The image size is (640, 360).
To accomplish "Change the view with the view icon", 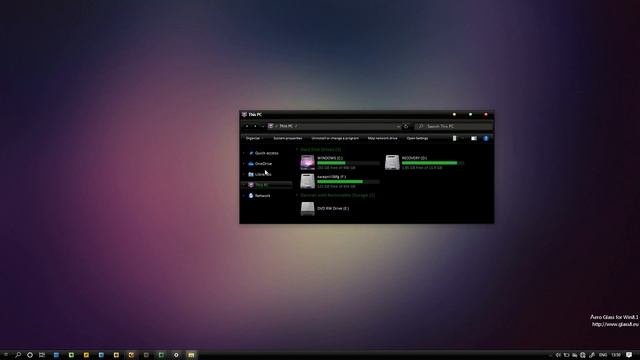I will tap(455, 138).
